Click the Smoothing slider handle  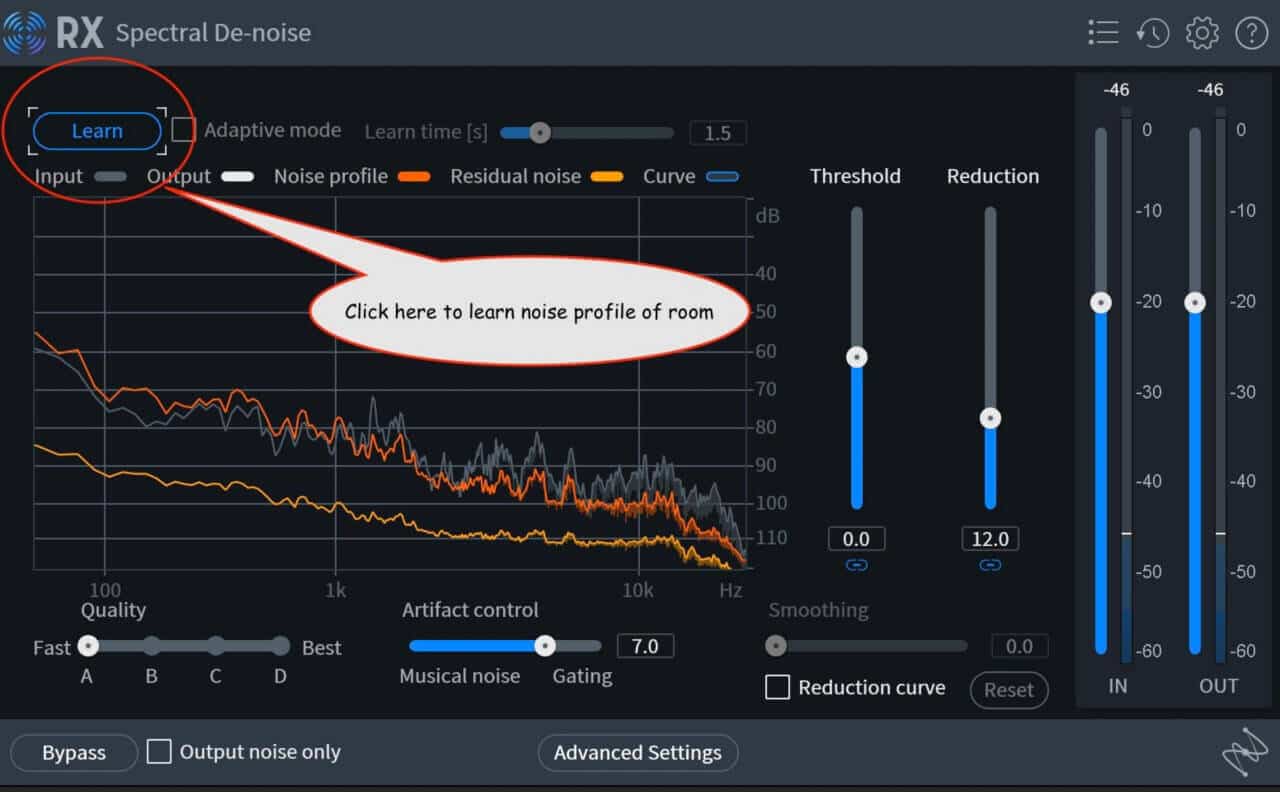coord(776,646)
